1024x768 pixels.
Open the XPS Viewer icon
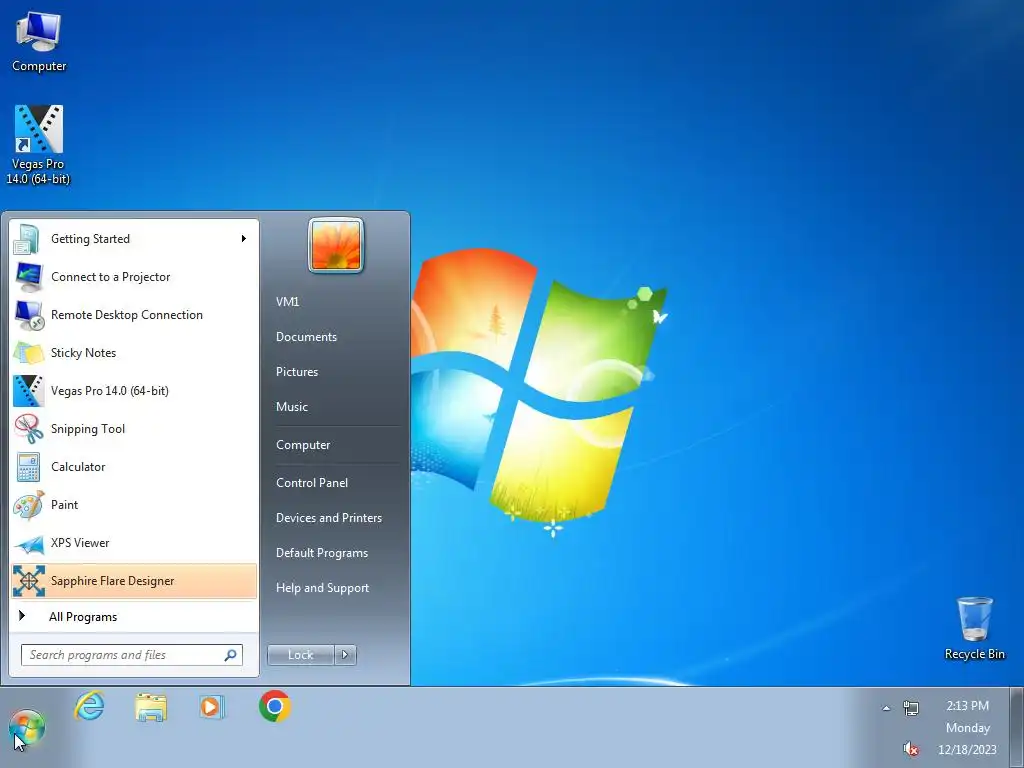(x=29, y=543)
